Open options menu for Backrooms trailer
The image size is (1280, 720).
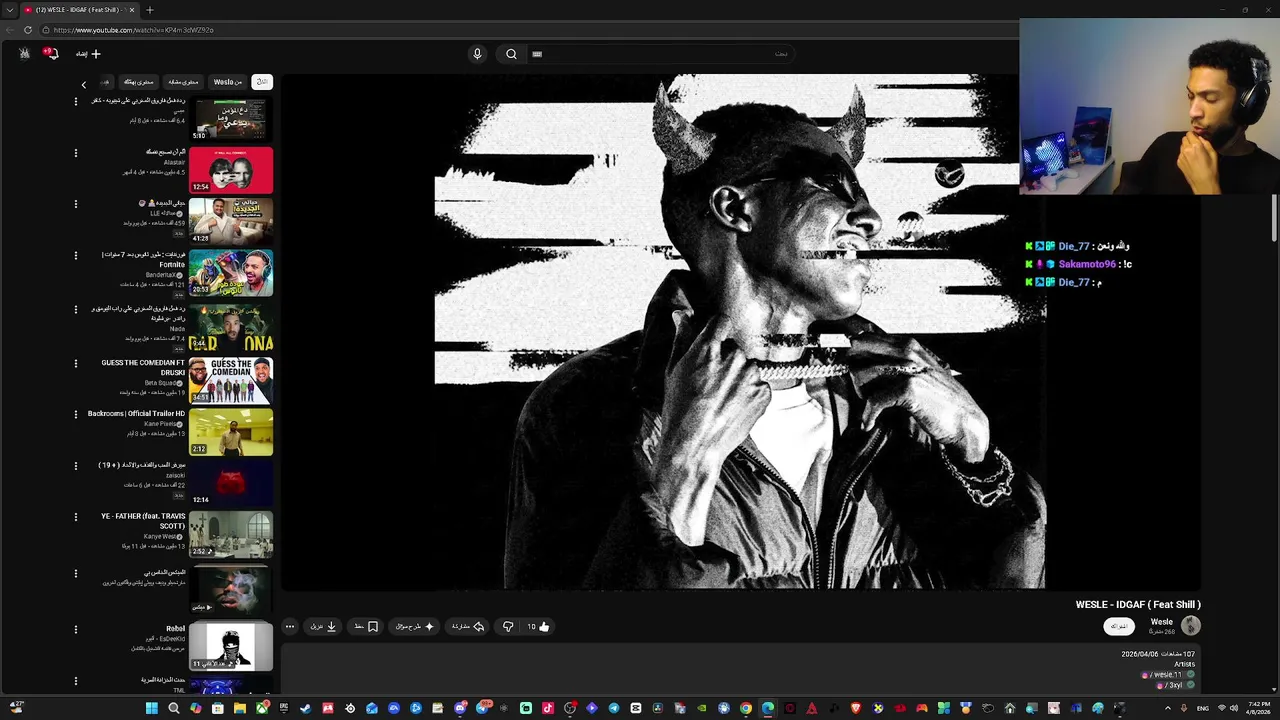[75, 414]
